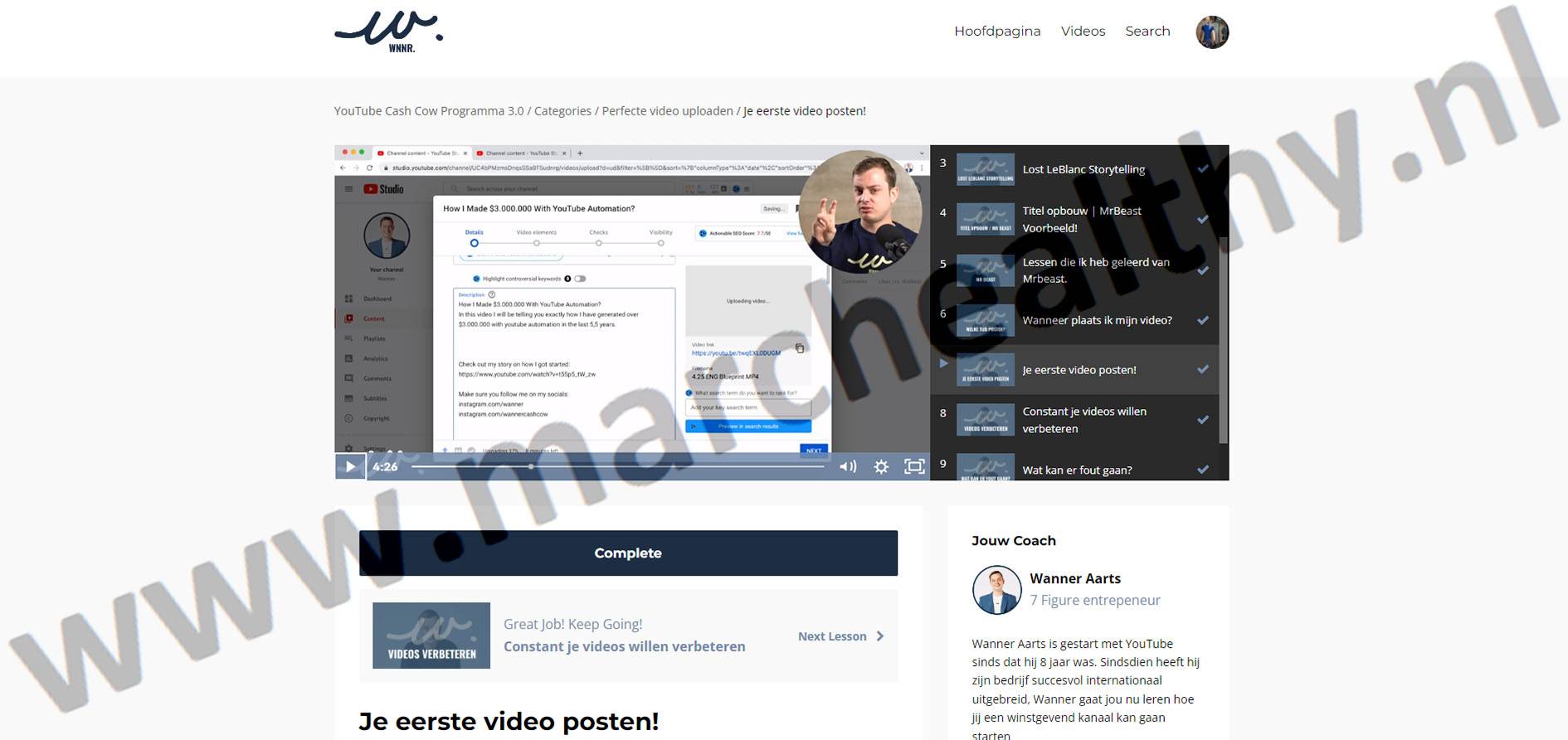Screen dimensions: 1568x740
Task: Toggle checkmark for Lost LeBlanc Storytelling
Action: pos(1202,169)
